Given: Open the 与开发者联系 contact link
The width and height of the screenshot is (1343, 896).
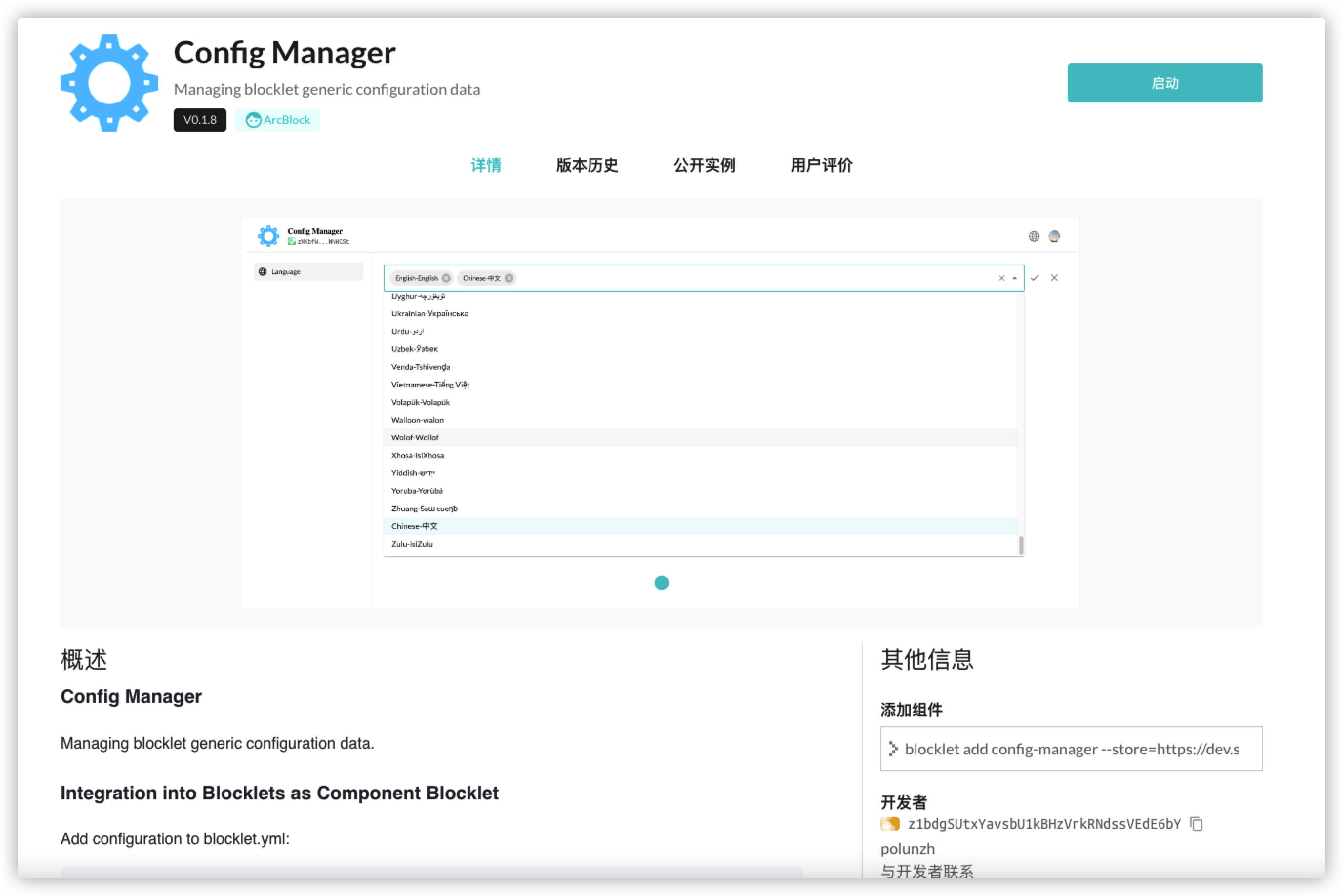Looking at the screenshot, I should pos(927,872).
